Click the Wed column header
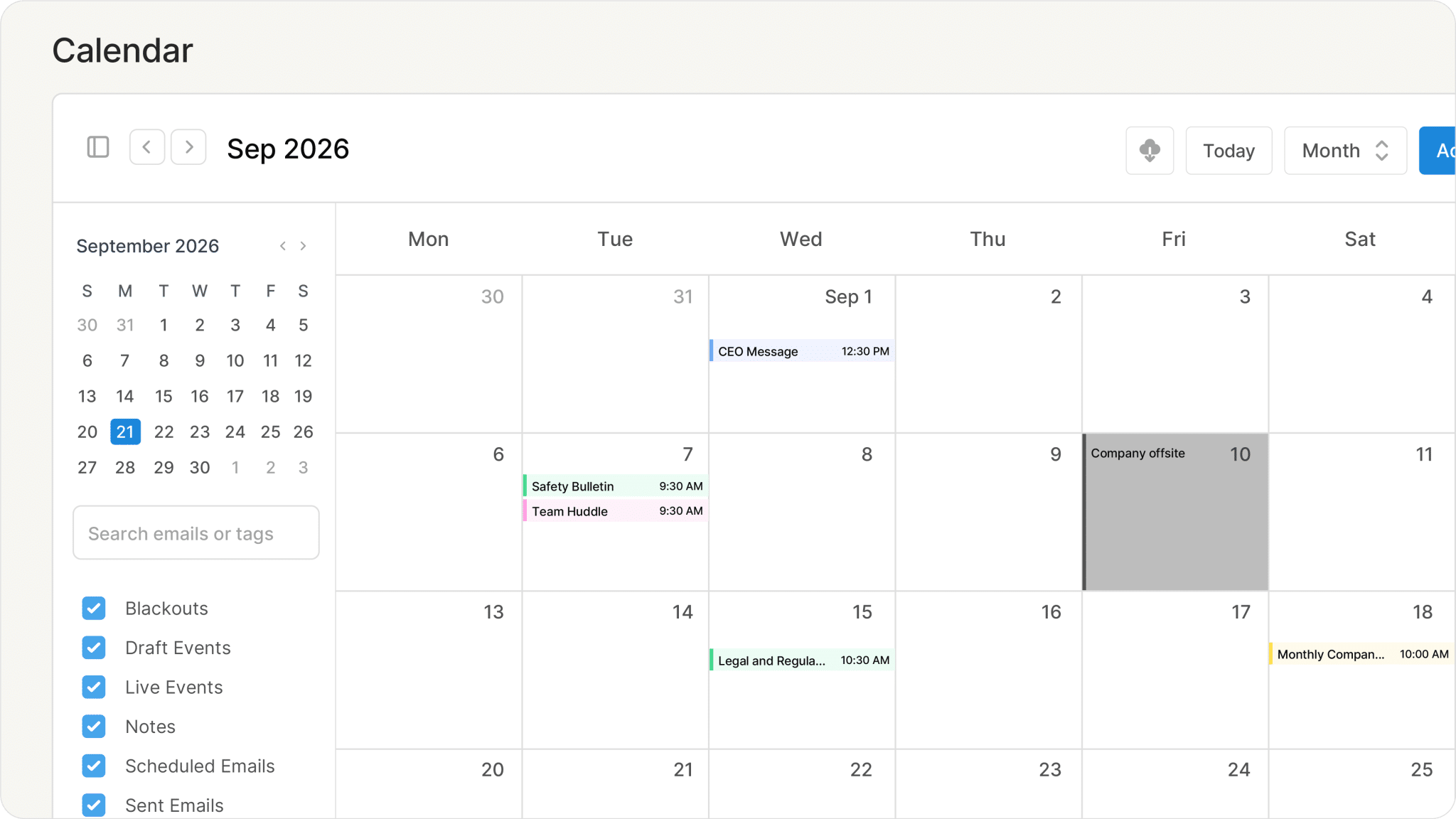Viewport: 1456px width, 819px height. point(801,239)
